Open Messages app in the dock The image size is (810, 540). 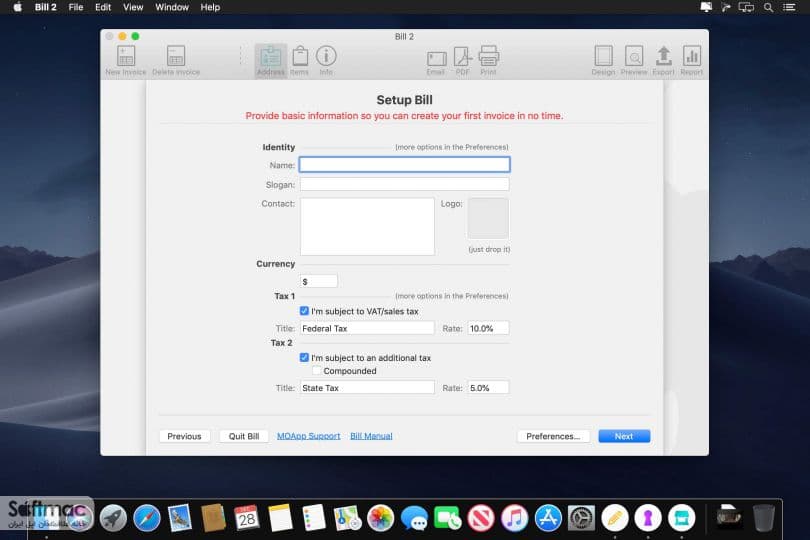414,518
